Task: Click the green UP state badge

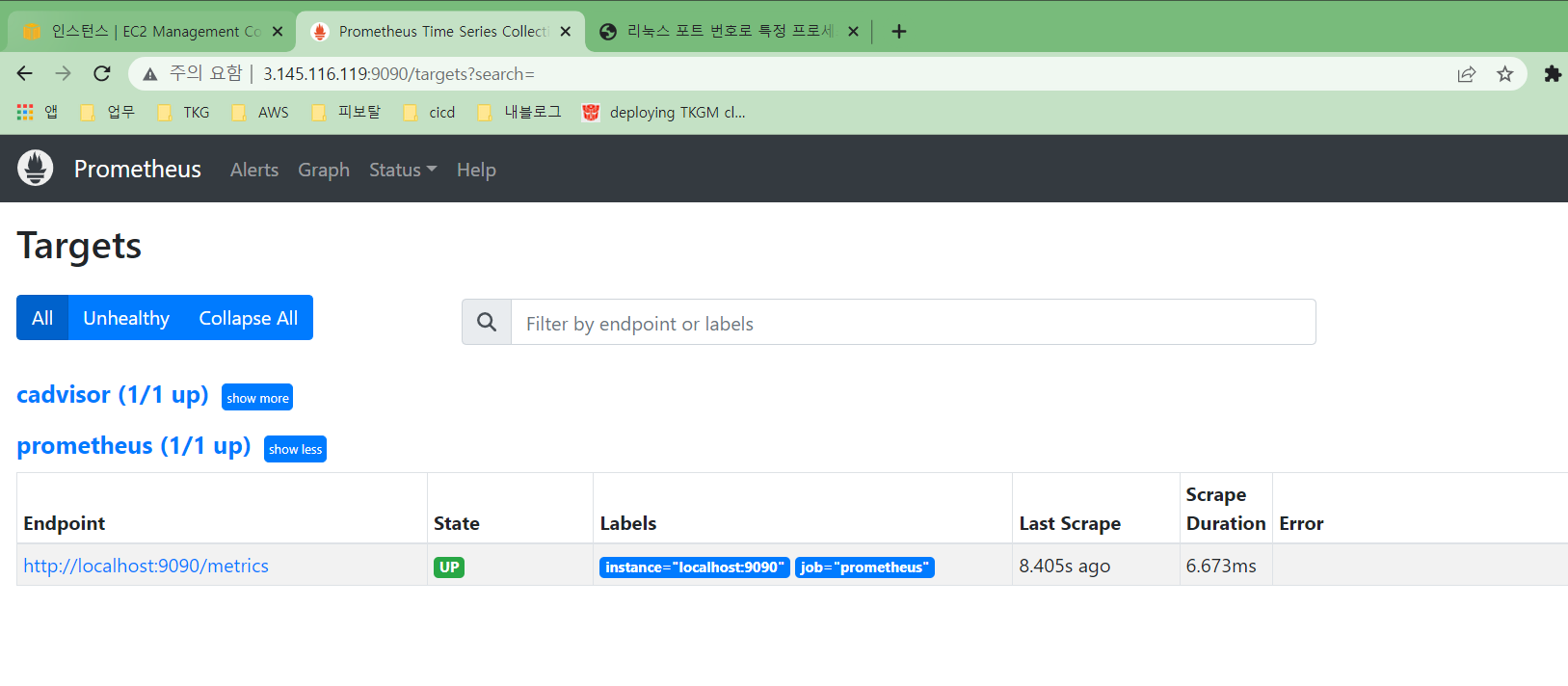Action: tap(449, 567)
